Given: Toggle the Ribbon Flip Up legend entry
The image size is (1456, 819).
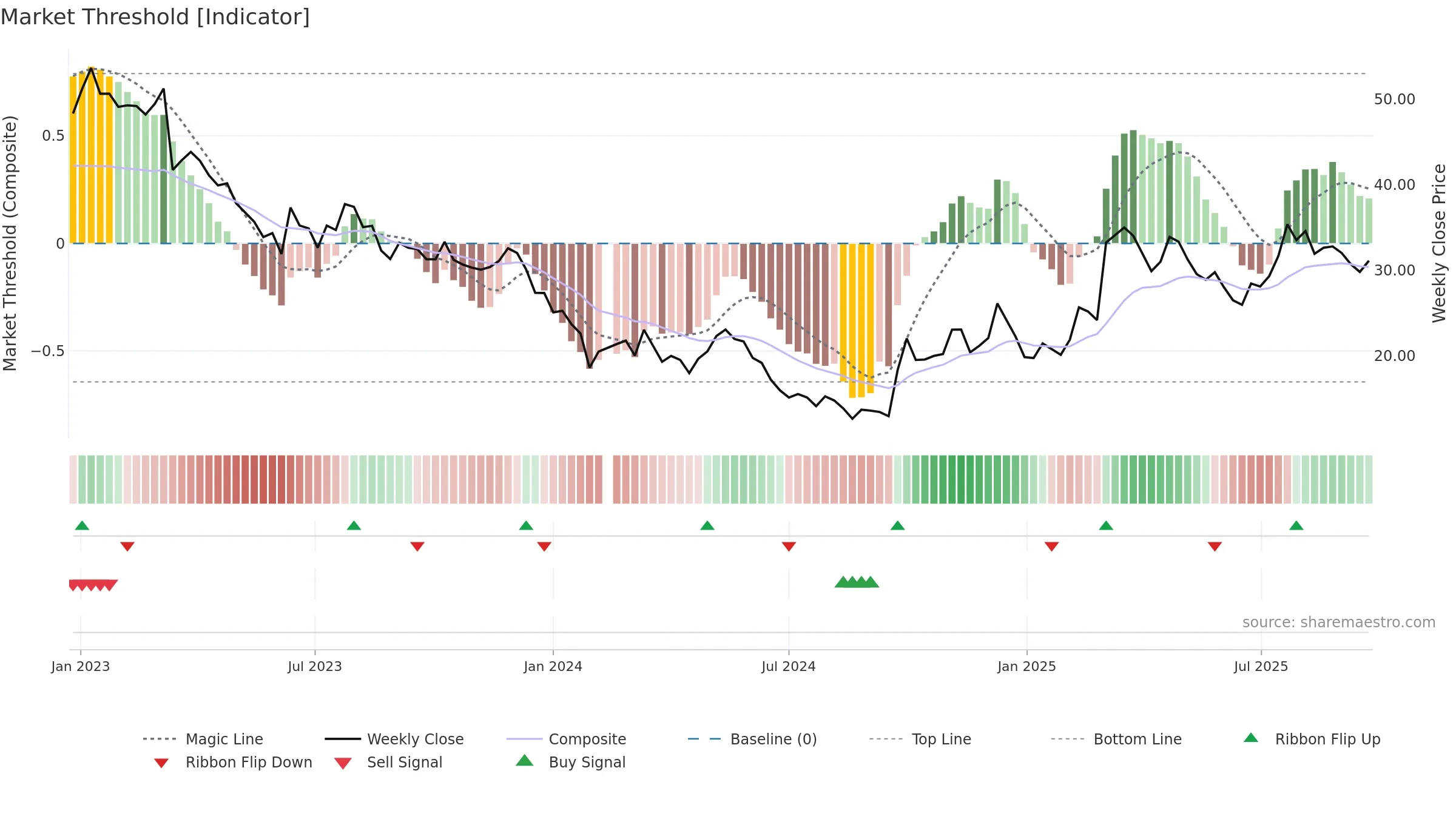Looking at the screenshot, I should pyautogui.click(x=1312, y=739).
